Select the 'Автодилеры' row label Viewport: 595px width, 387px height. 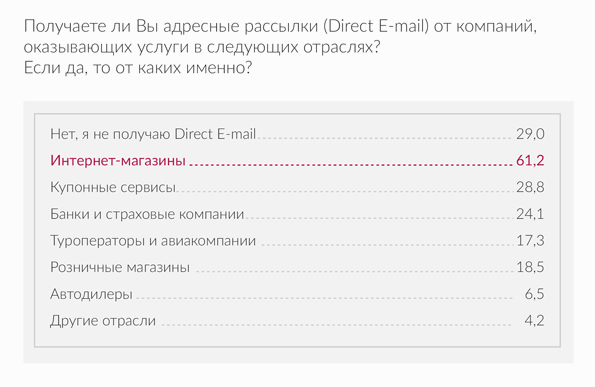pos(91,294)
